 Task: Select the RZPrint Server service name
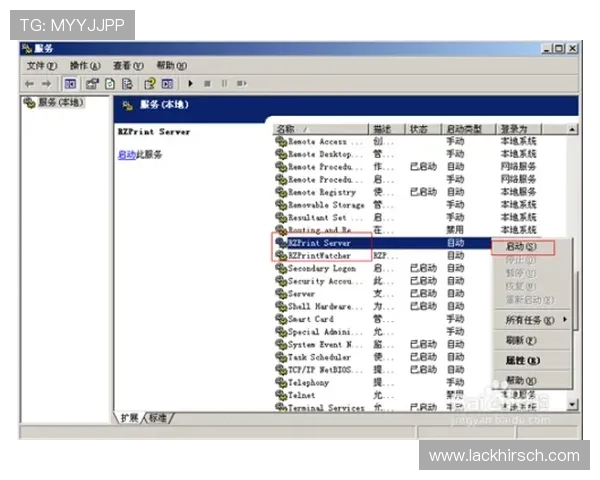pyautogui.click(x=319, y=243)
